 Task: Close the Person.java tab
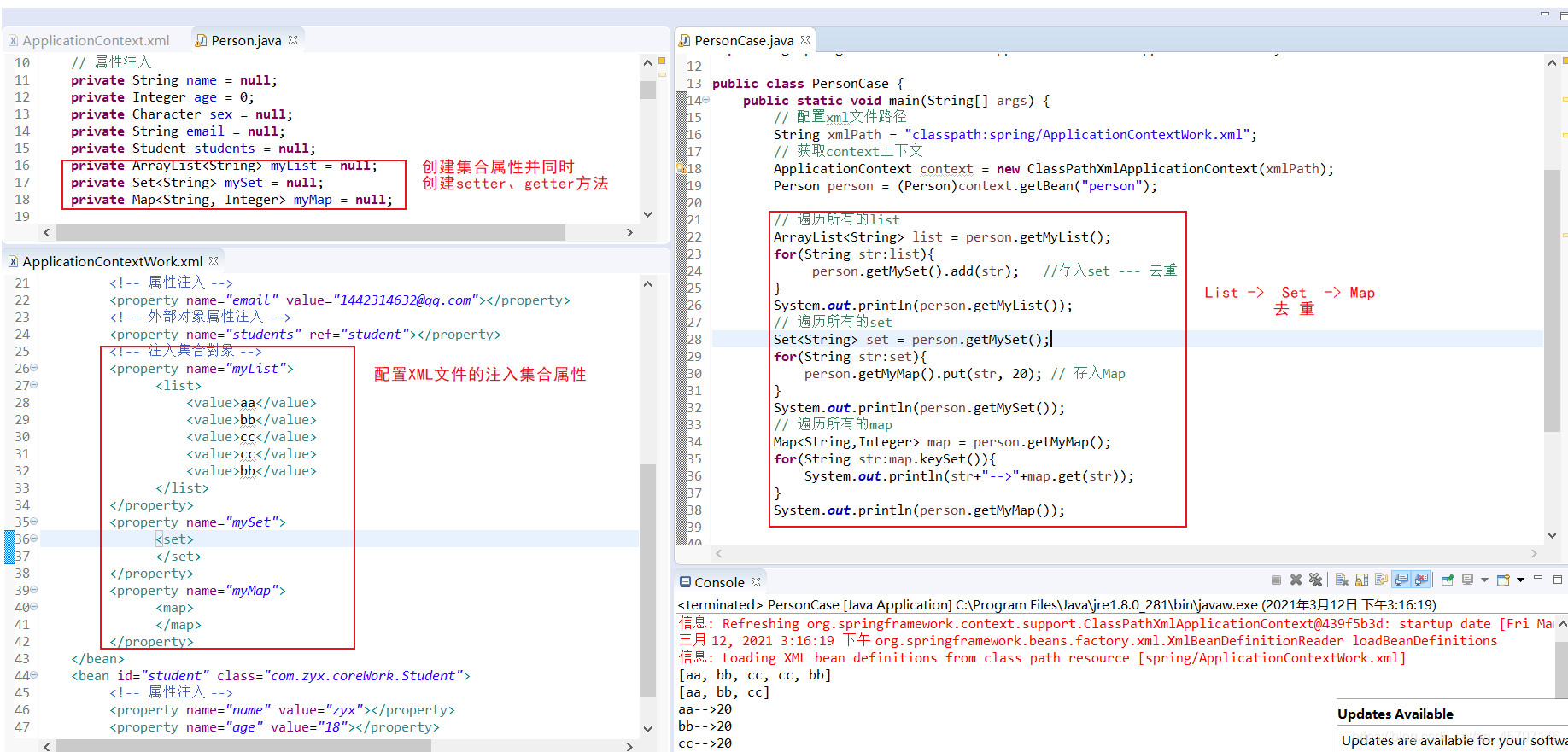point(293,40)
